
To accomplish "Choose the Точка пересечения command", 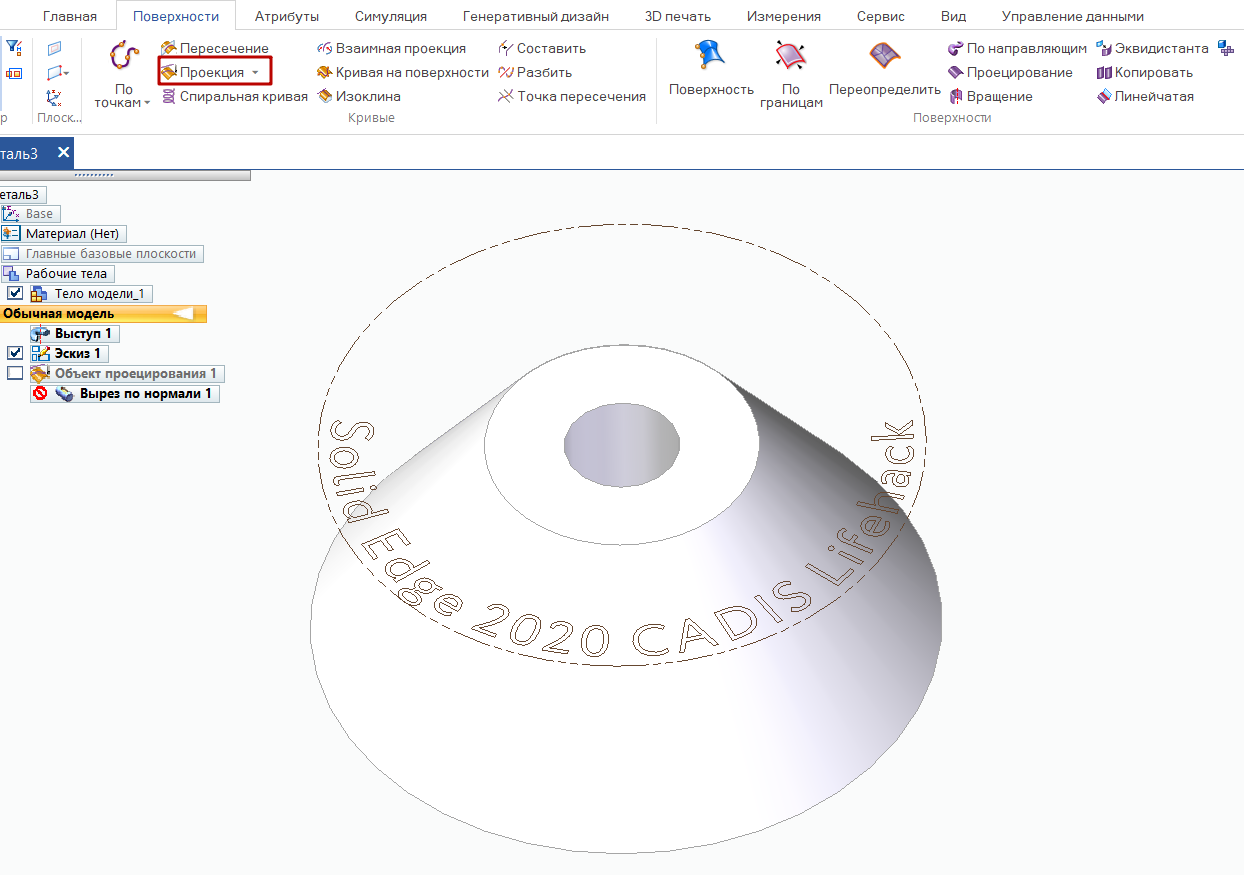I will click(572, 96).
